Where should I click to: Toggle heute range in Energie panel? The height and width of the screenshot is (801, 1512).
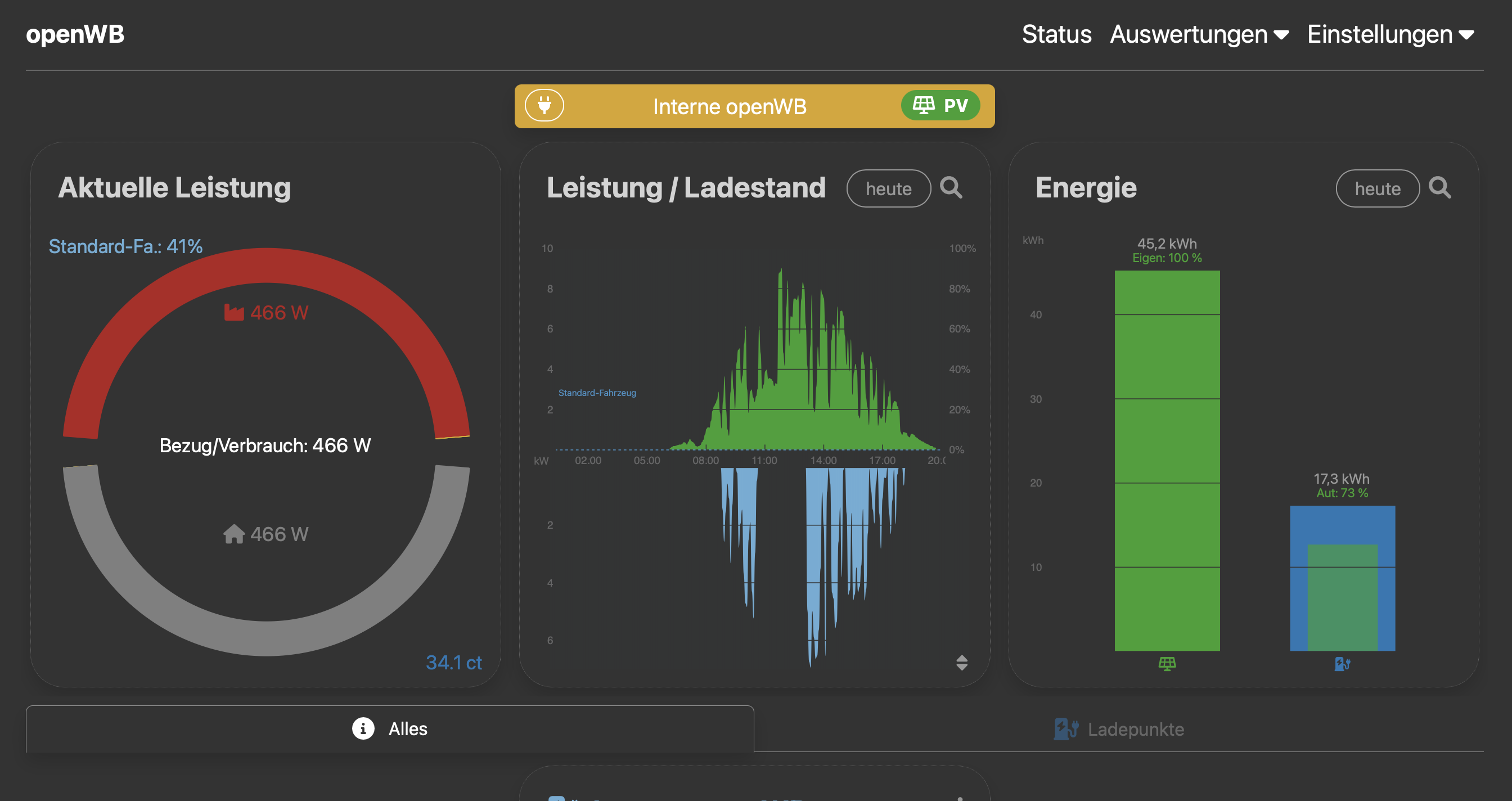coord(1377,188)
